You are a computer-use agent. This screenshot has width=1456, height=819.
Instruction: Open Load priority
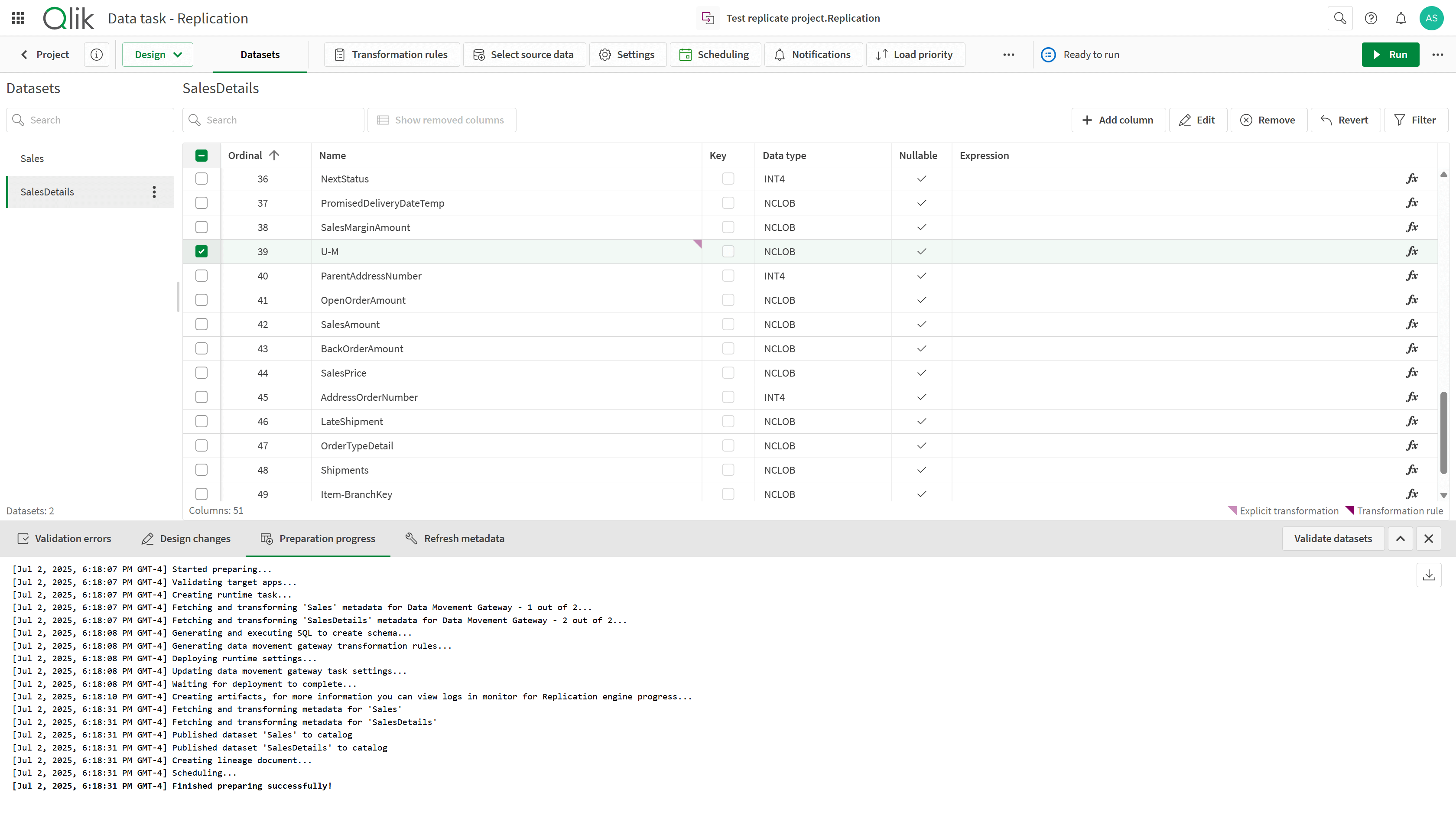[x=915, y=54]
